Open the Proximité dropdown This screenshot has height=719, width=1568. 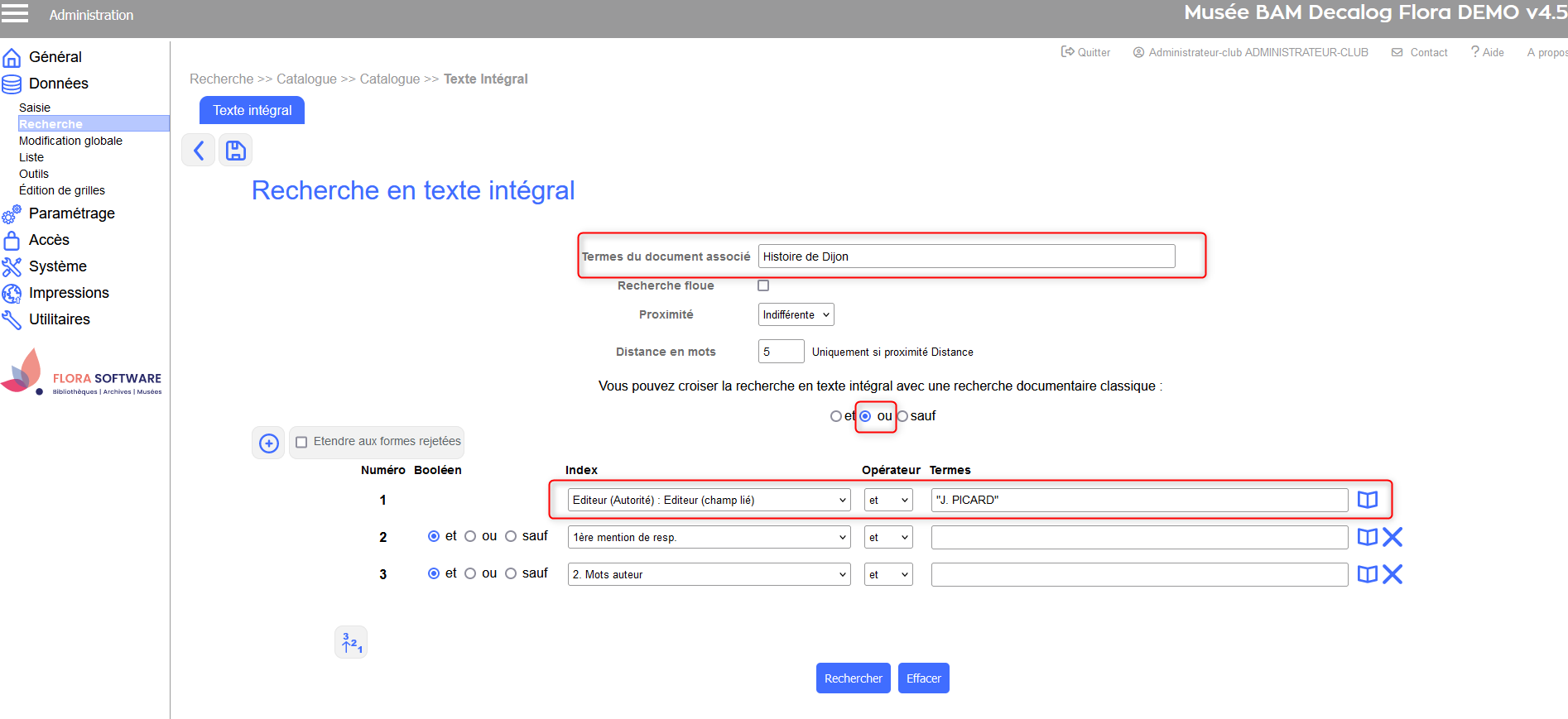pyautogui.click(x=796, y=314)
